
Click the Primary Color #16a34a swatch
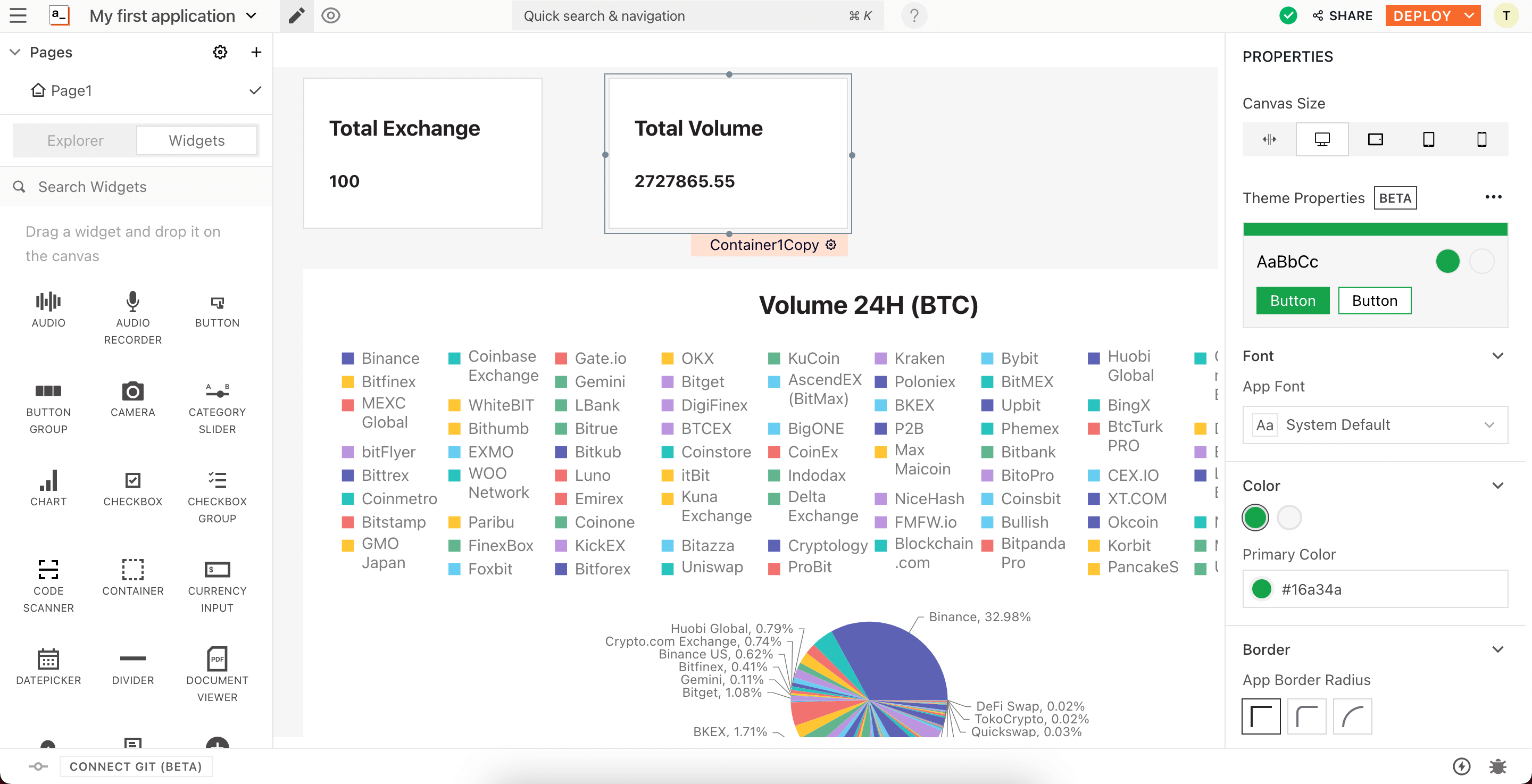tap(1261, 589)
